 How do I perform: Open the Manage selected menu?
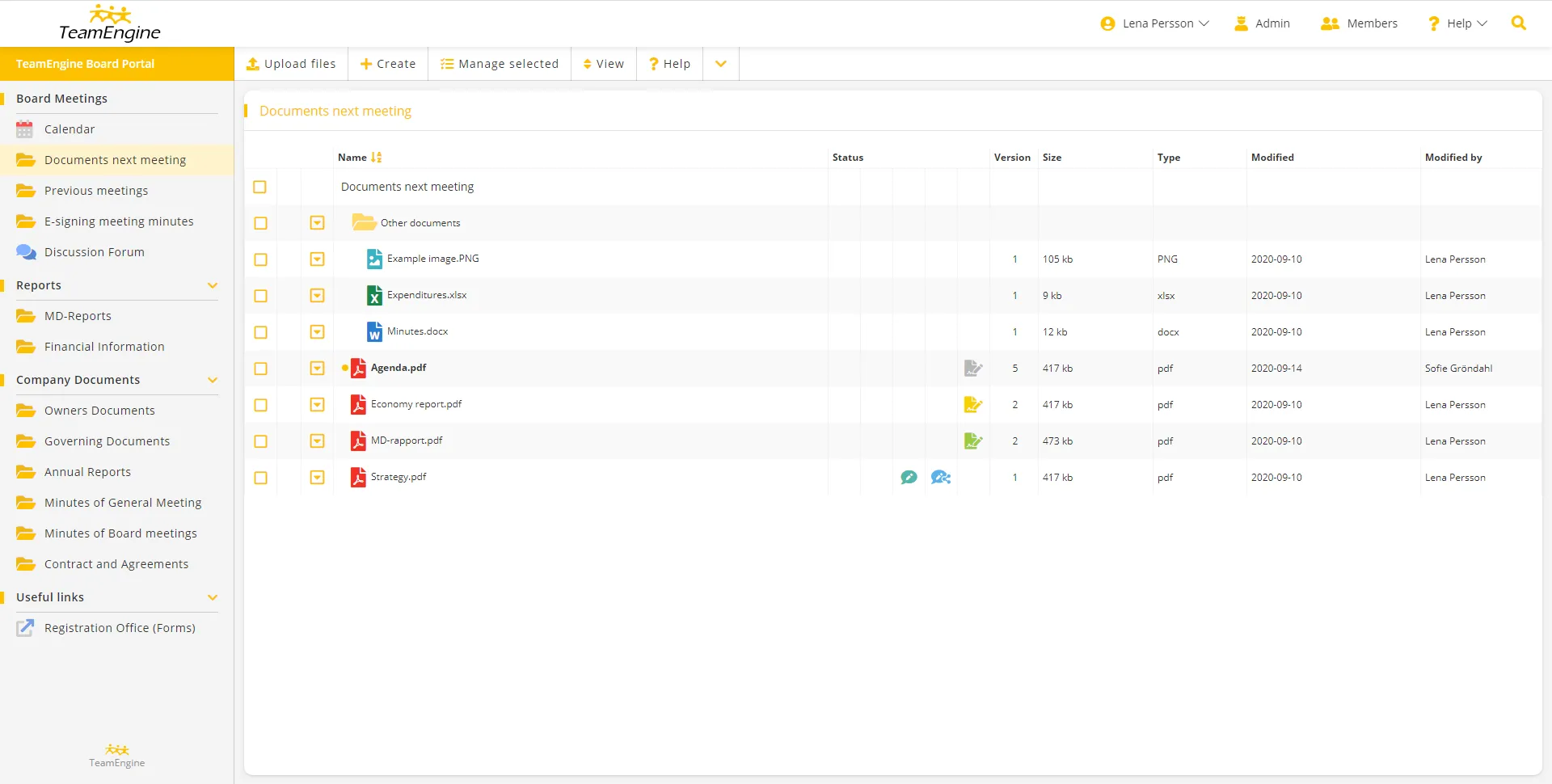click(x=500, y=64)
